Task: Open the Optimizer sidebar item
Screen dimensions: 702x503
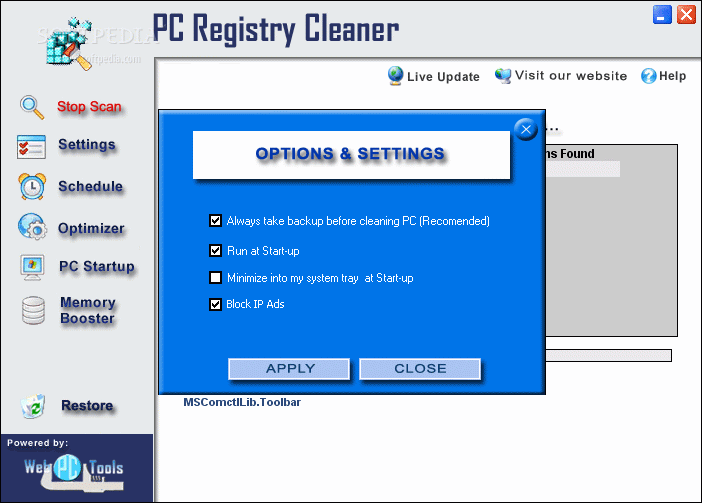Action: (x=91, y=228)
